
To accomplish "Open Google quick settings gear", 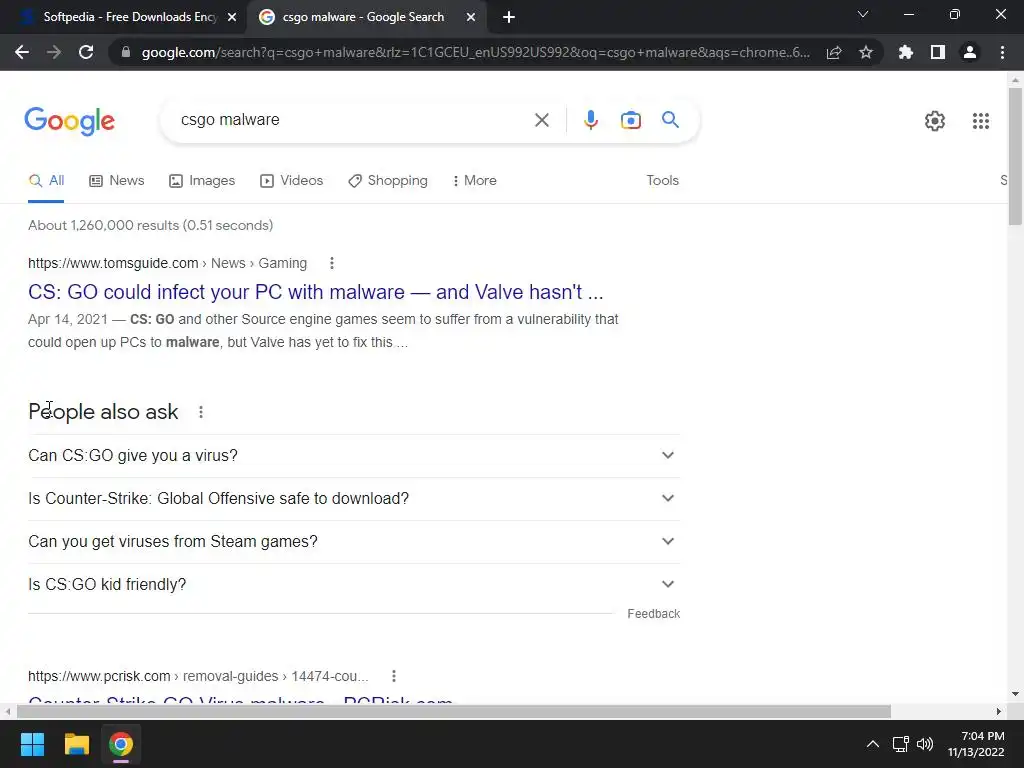I will tap(935, 121).
